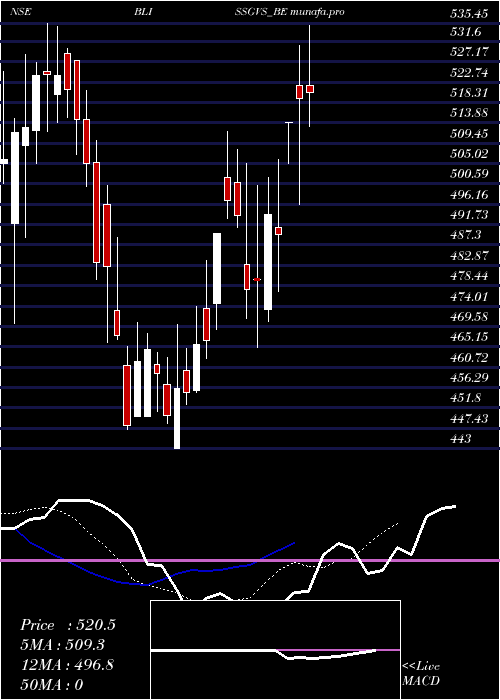Screen dimensions: 500x700
Task: Click the NSE exchange label
Action: [21, 12]
